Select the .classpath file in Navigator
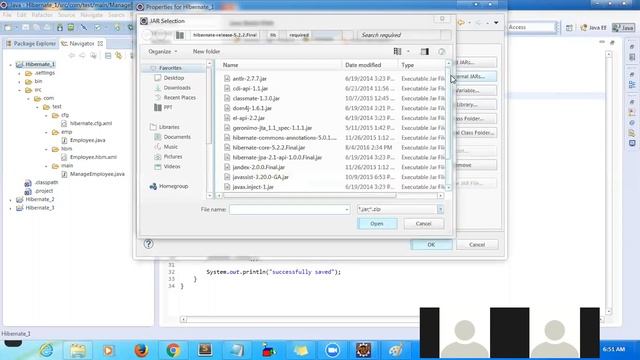640x360 pixels. click(41, 182)
